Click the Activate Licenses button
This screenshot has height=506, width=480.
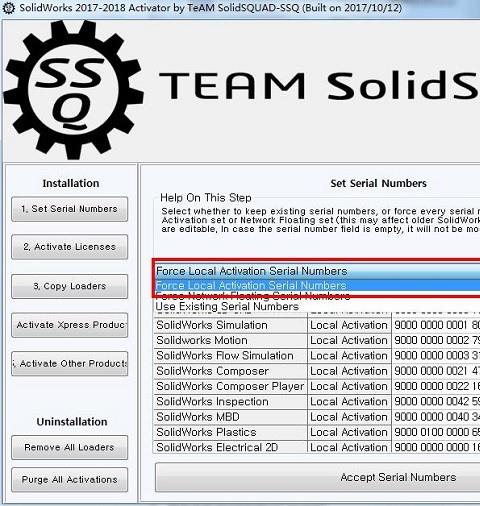point(69,247)
